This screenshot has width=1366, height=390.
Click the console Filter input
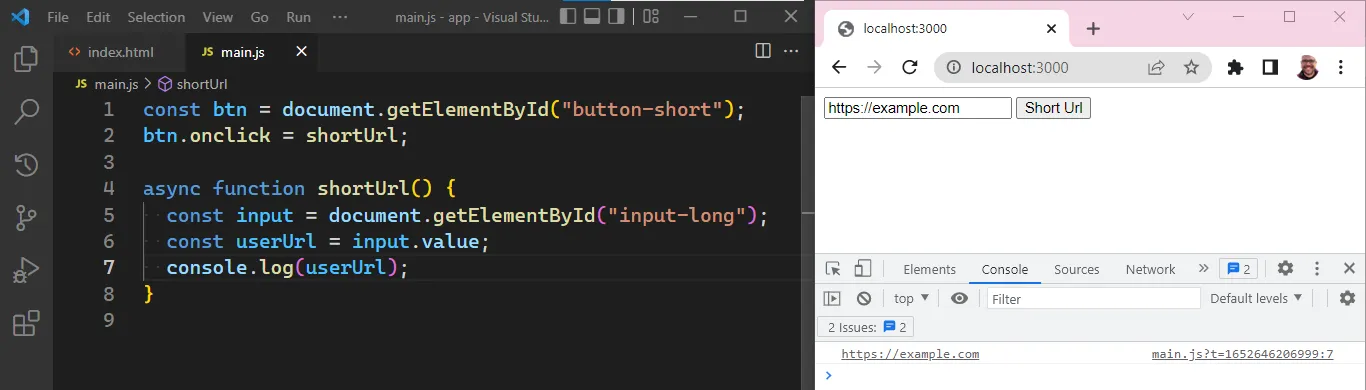point(1093,298)
